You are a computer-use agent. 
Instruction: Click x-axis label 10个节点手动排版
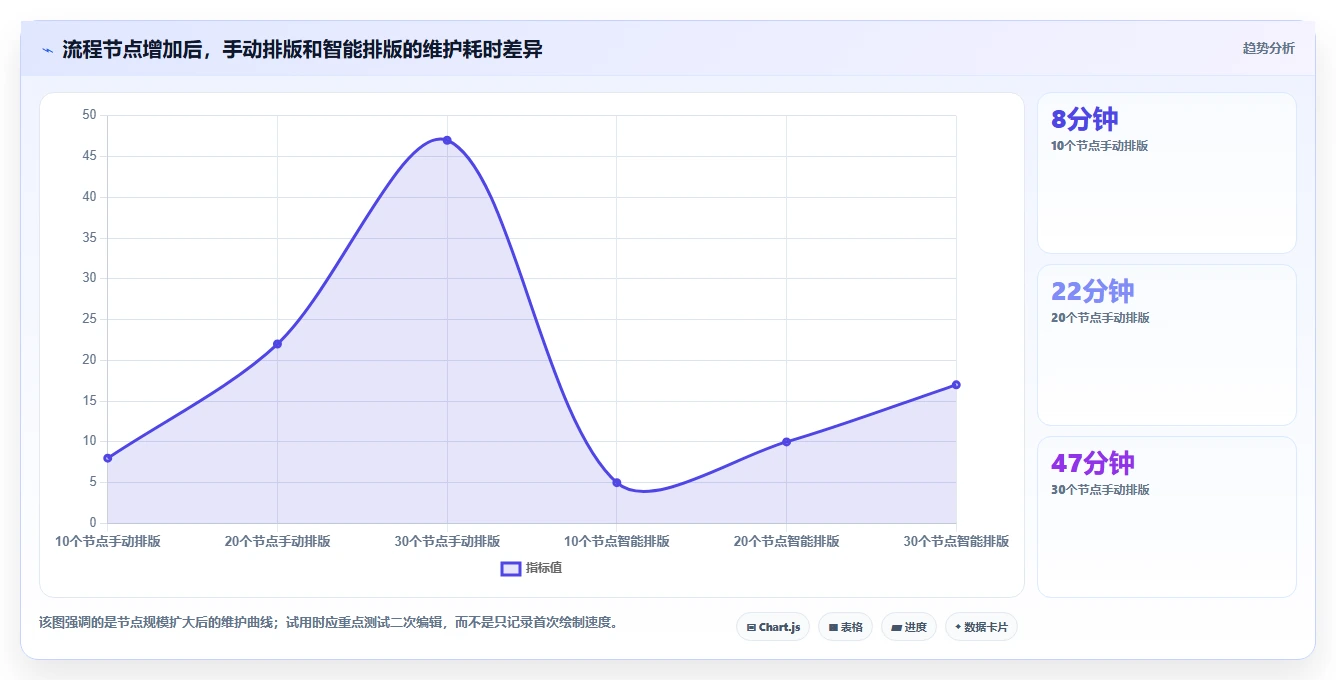108,541
